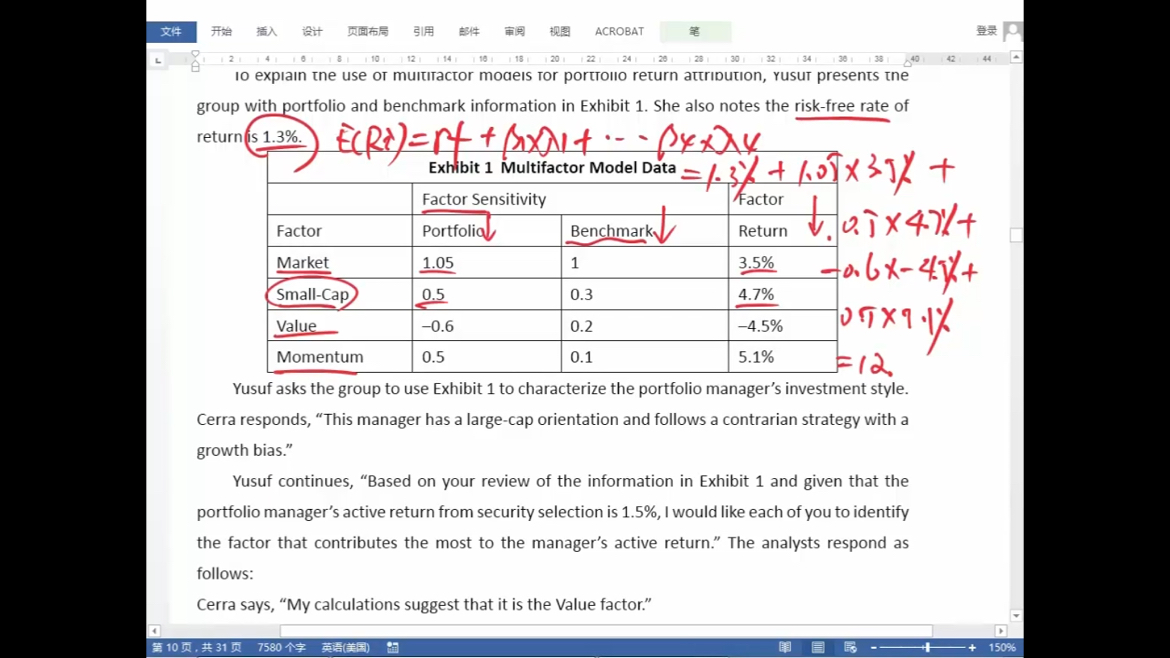Screen dimensions: 1170x658
Task: Switch to the 开始 ribbon tab
Action: point(222,31)
